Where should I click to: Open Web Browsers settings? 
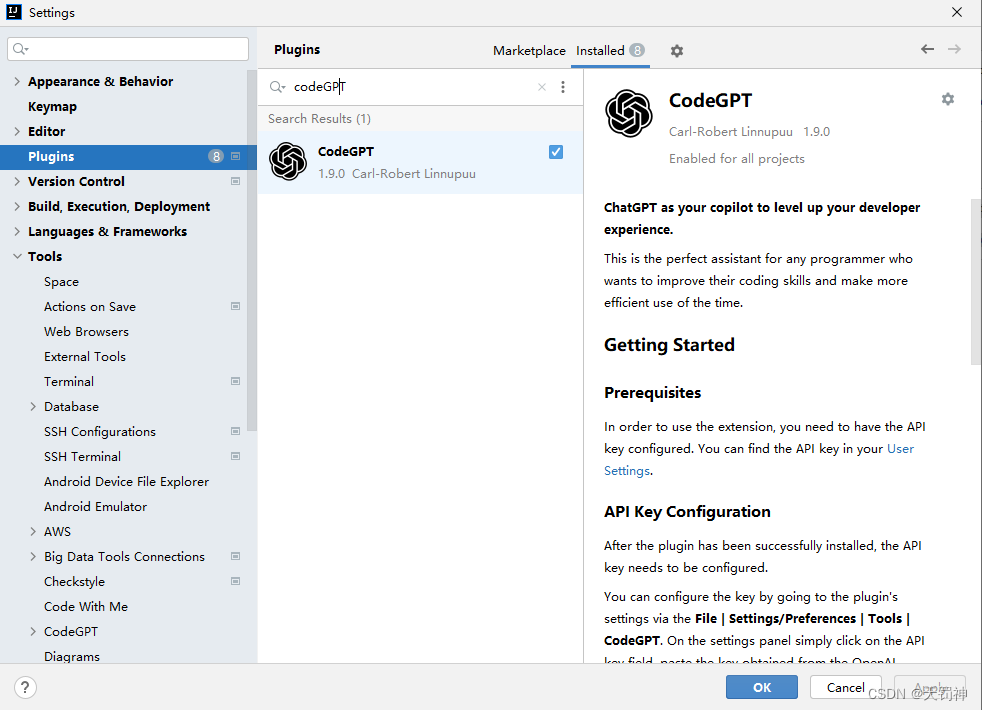pyautogui.click(x=86, y=332)
